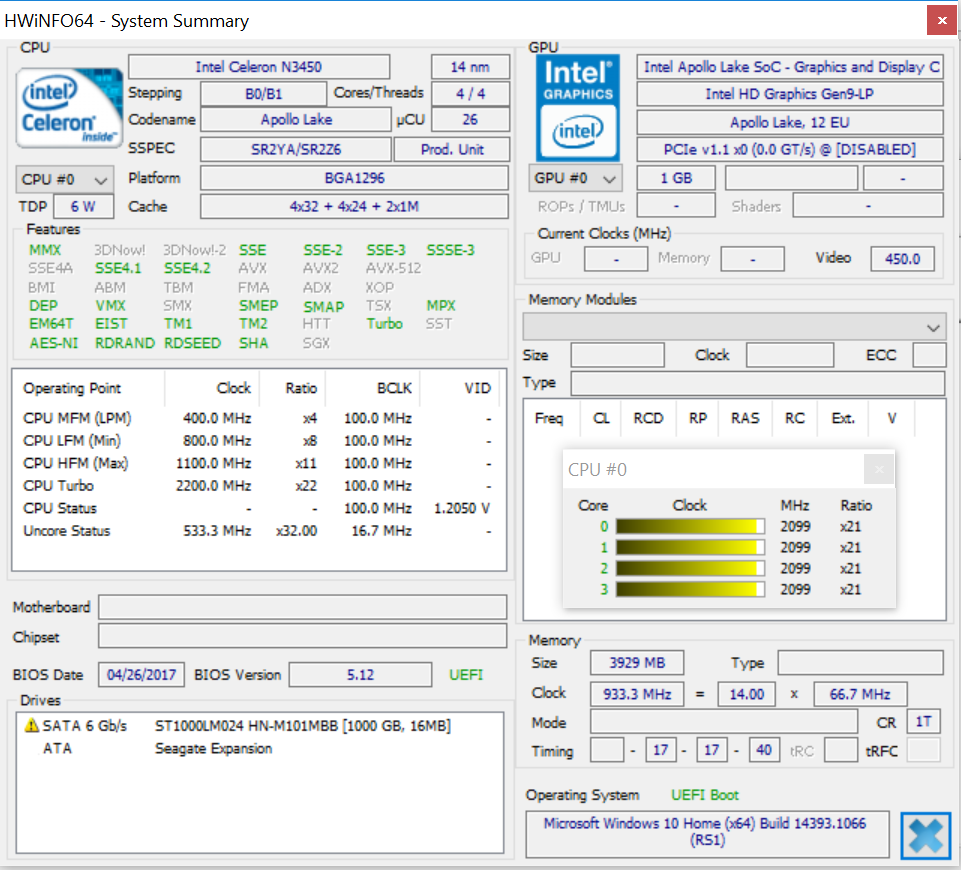The width and height of the screenshot is (961, 870).
Task: Close the HWiNFO64 System Summary window
Action: [x=942, y=21]
